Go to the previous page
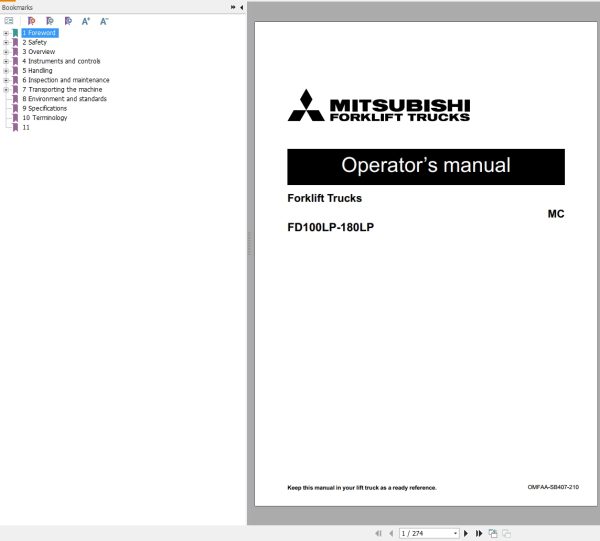Image resolution: width=600 pixels, height=541 pixels. [x=391, y=533]
